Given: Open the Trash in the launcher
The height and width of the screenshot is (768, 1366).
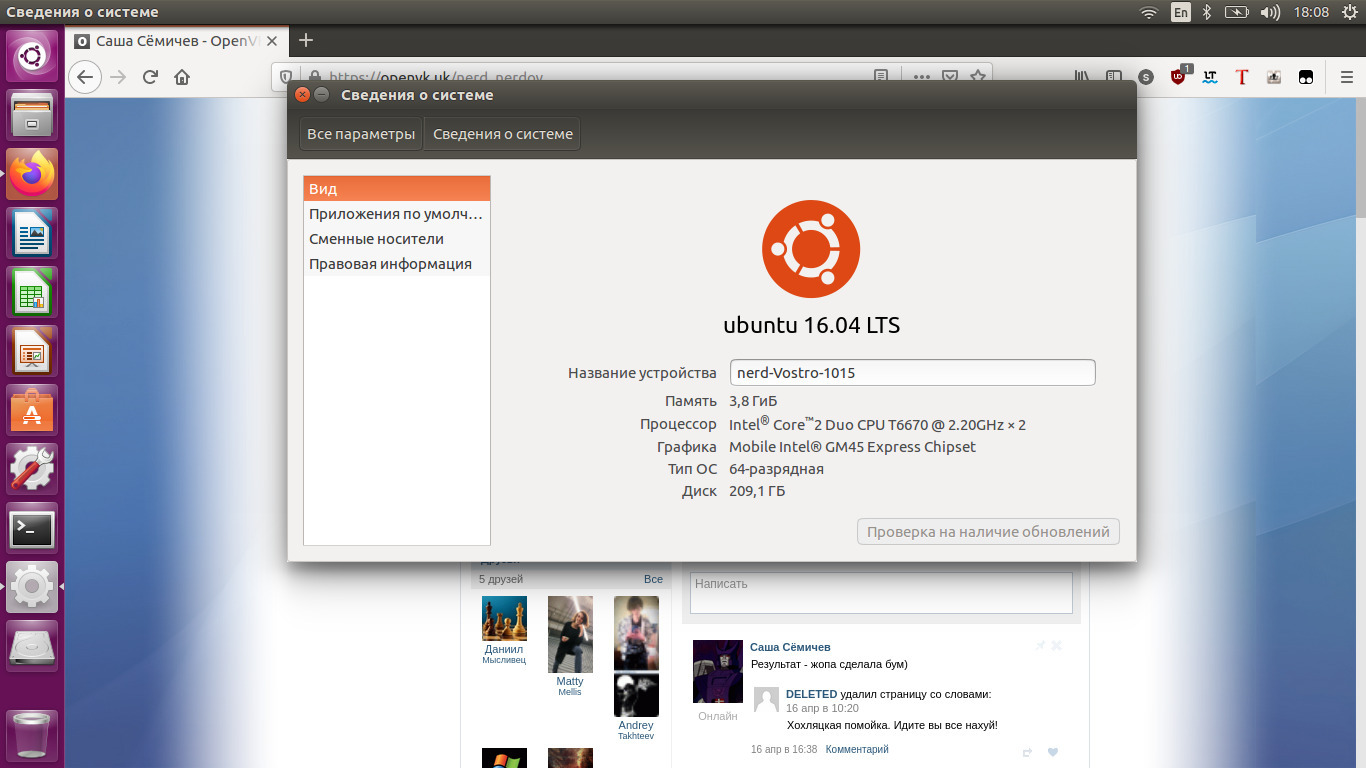Looking at the screenshot, I should 33,734.
